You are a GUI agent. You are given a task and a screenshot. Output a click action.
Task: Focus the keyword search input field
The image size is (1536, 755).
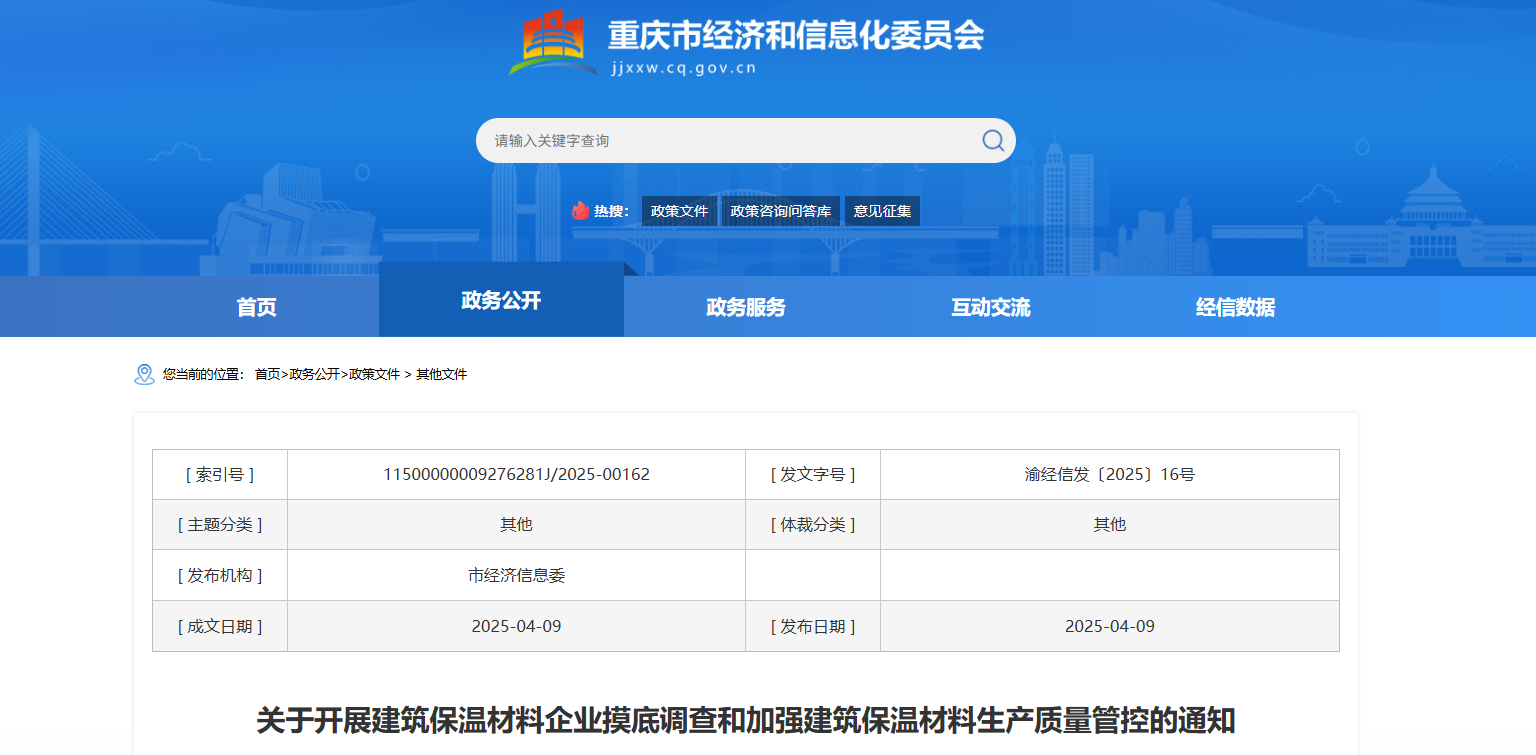tap(730, 141)
